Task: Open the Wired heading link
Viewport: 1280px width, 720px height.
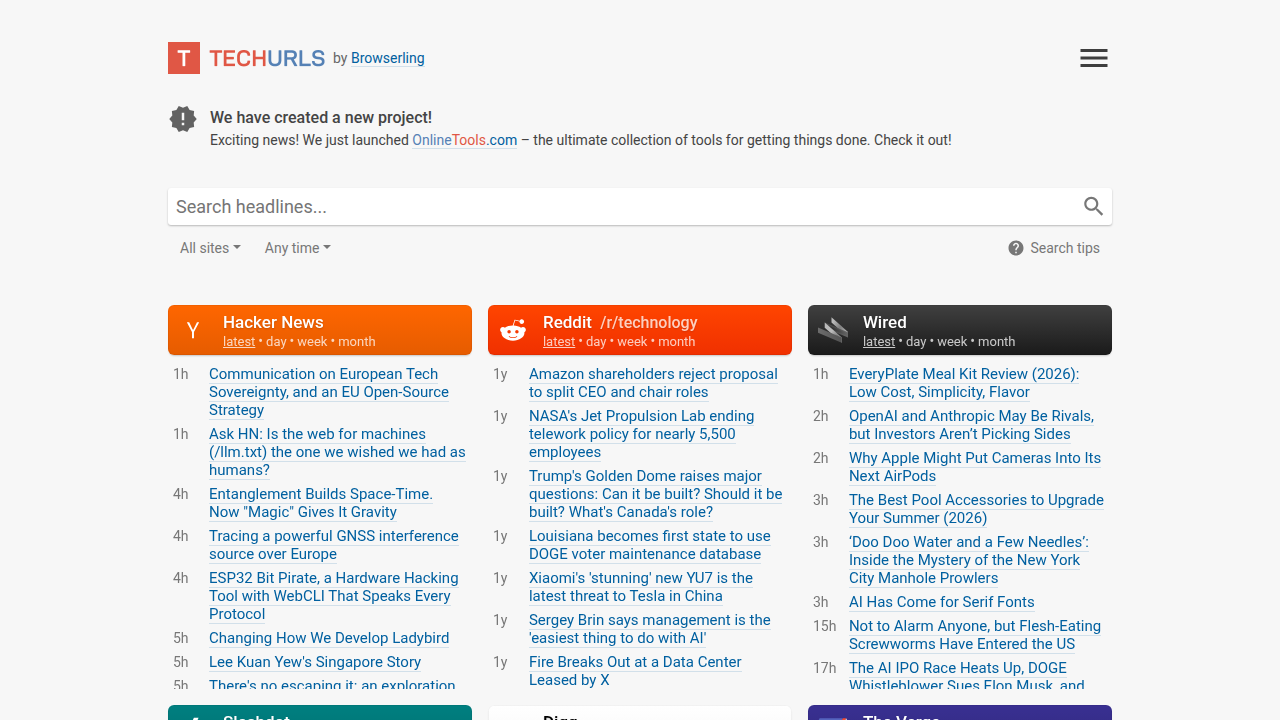Action: click(885, 322)
